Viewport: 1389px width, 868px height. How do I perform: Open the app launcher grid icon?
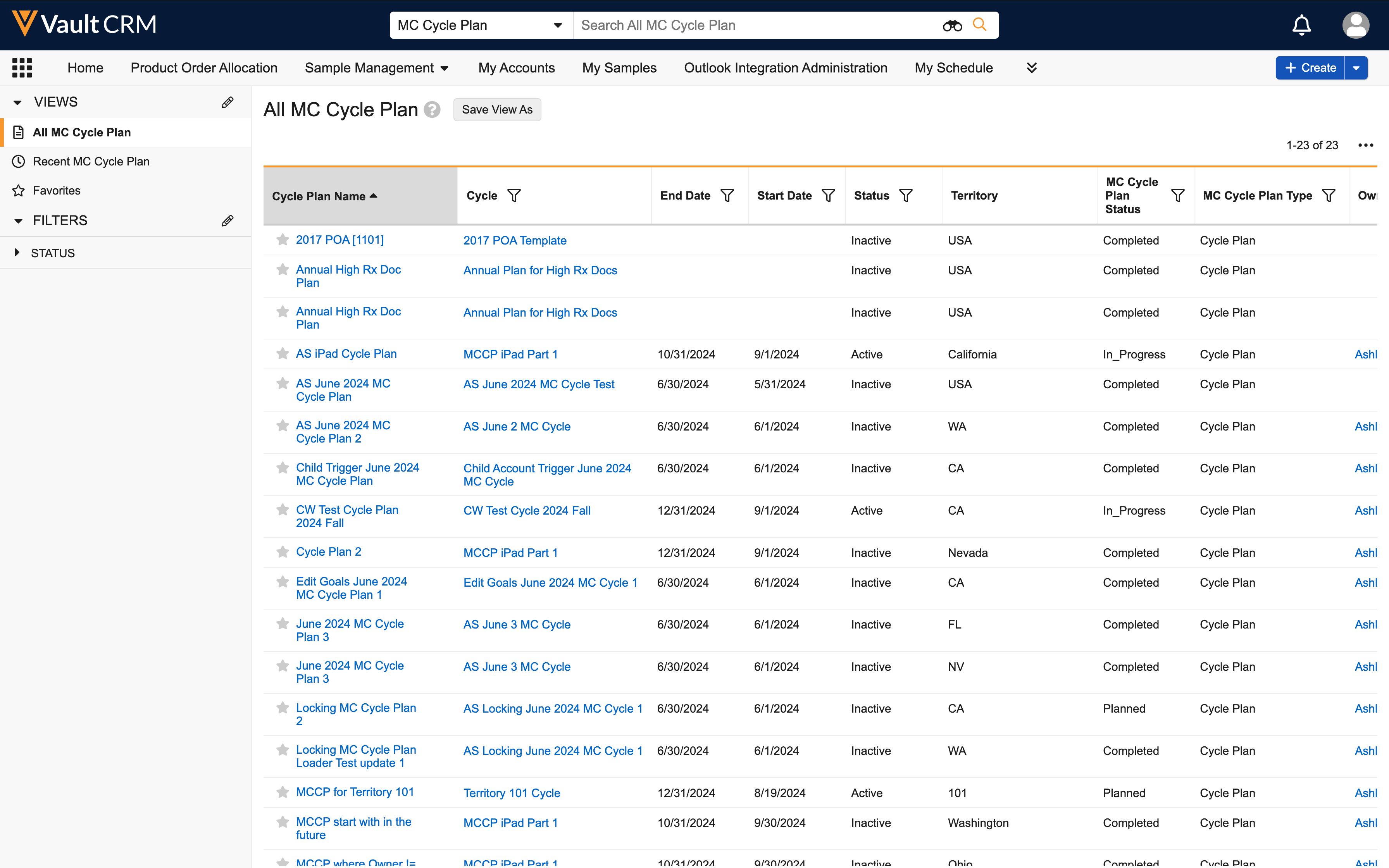pyautogui.click(x=22, y=68)
